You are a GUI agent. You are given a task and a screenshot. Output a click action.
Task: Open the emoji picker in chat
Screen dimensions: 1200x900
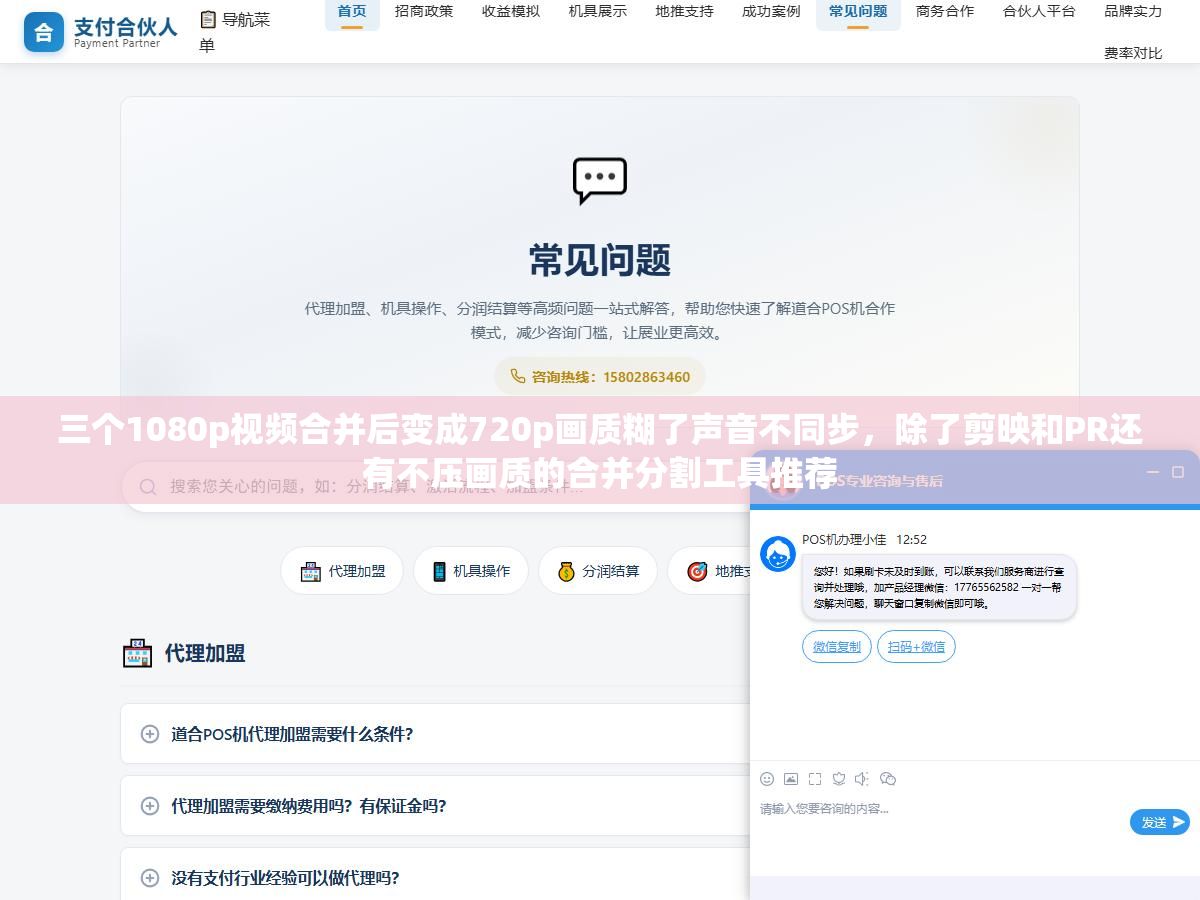point(767,779)
